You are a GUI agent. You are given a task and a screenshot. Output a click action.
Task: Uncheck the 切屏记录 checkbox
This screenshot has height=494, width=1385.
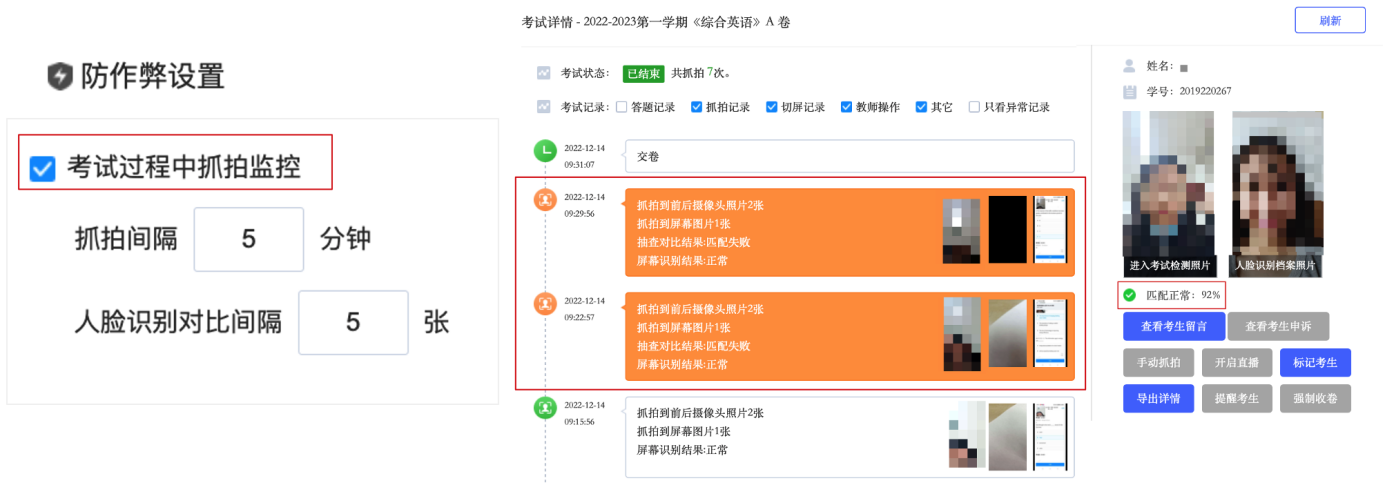point(772,107)
